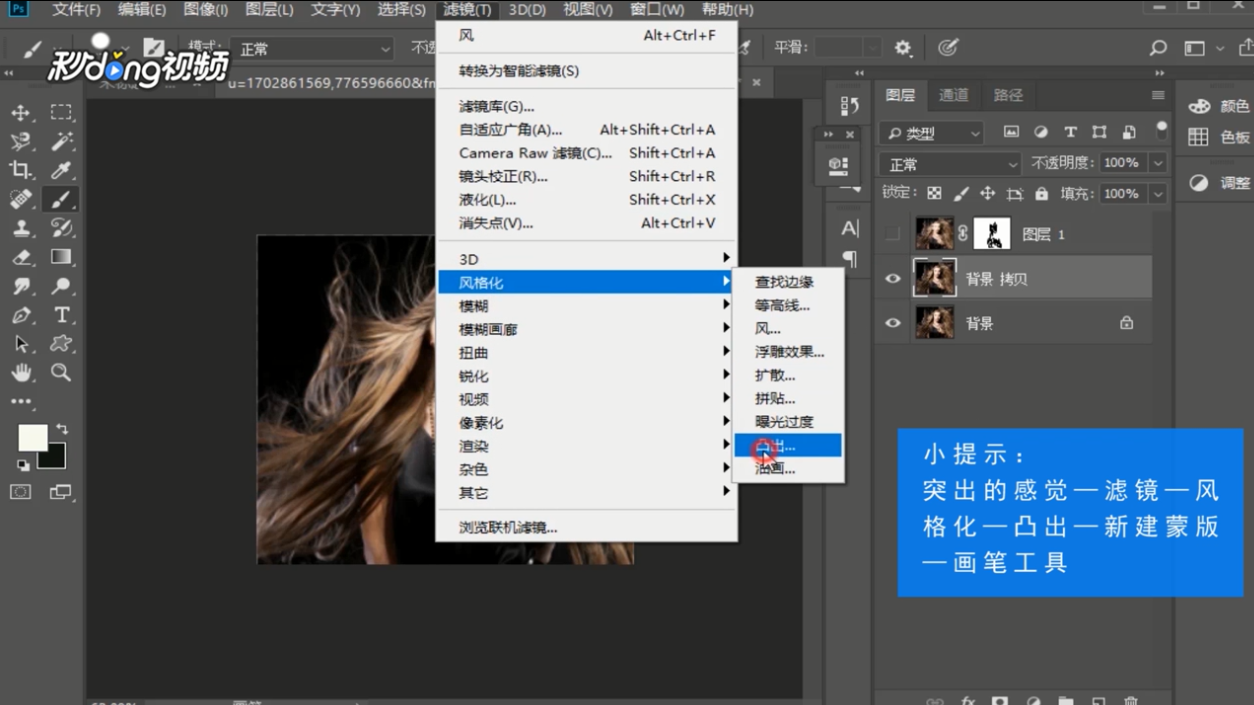The height and width of the screenshot is (705, 1254).
Task: Click the search magnifier in options bar
Action: pos(1158,48)
